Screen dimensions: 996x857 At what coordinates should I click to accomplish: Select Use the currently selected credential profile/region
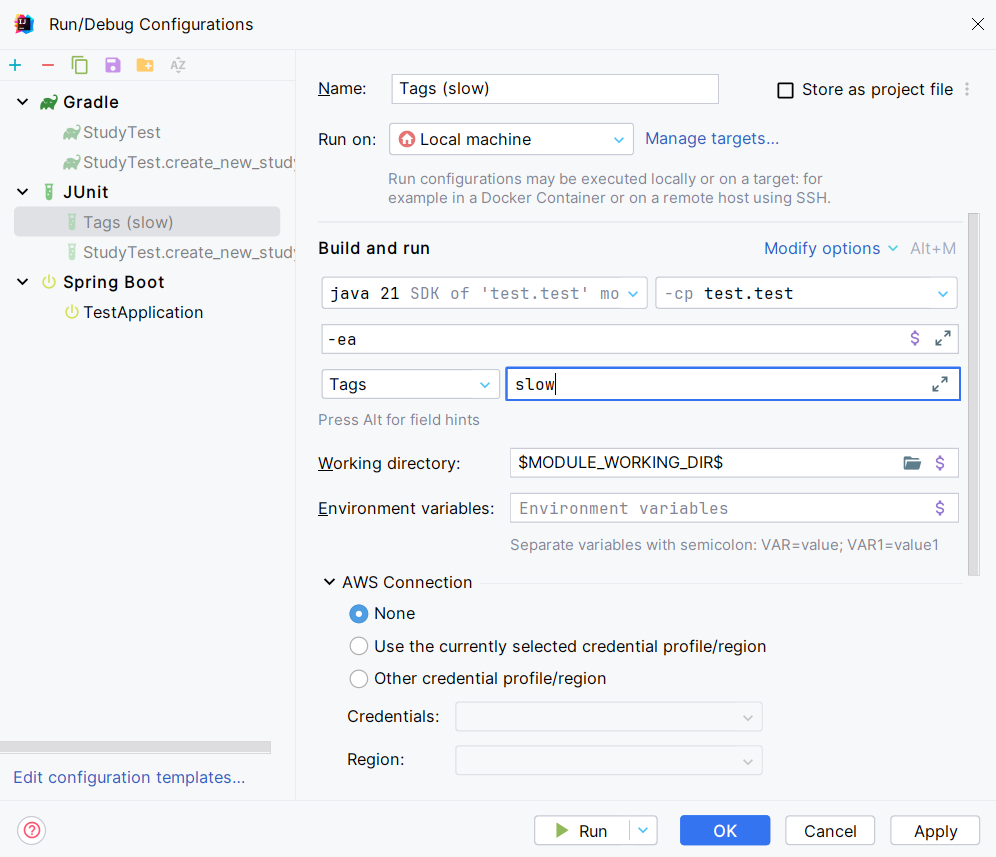click(x=359, y=646)
